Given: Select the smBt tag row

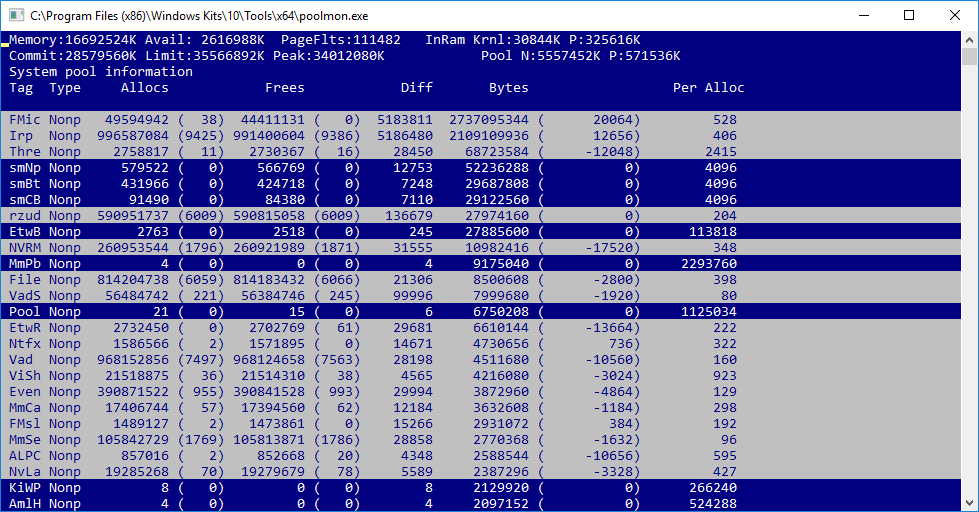Looking at the screenshot, I should (x=481, y=184).
